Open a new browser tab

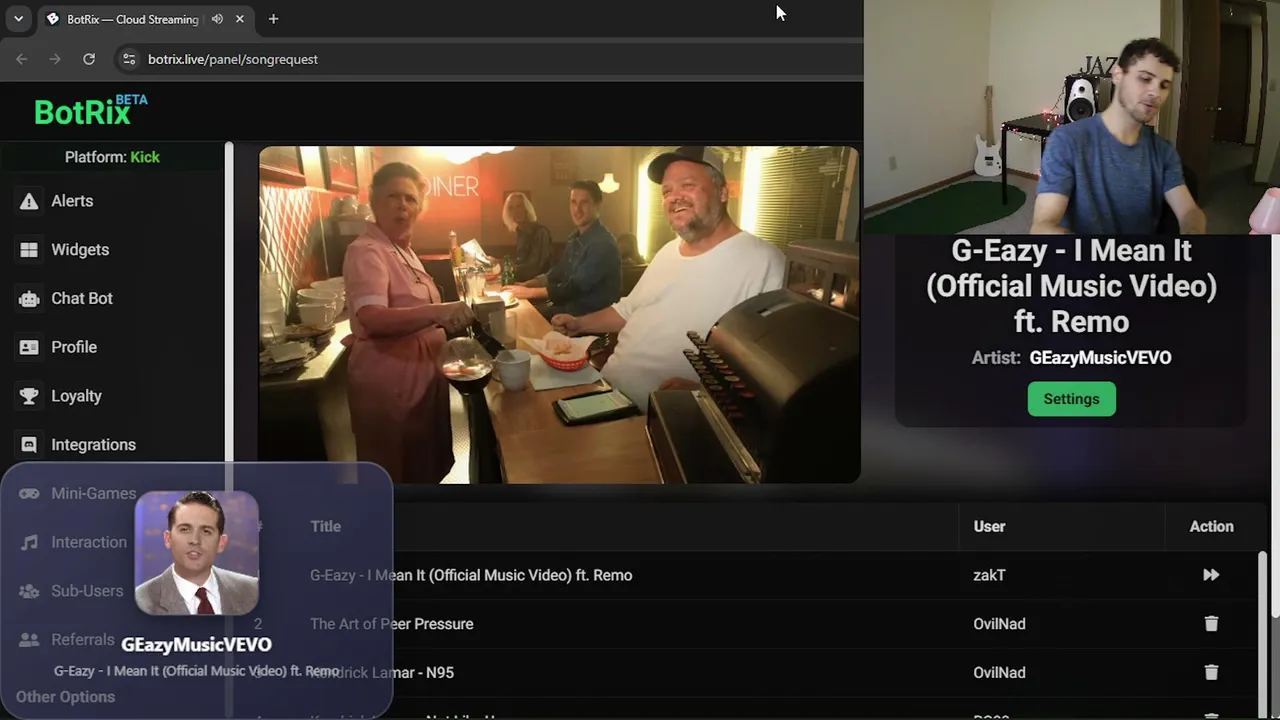[273, 19]
